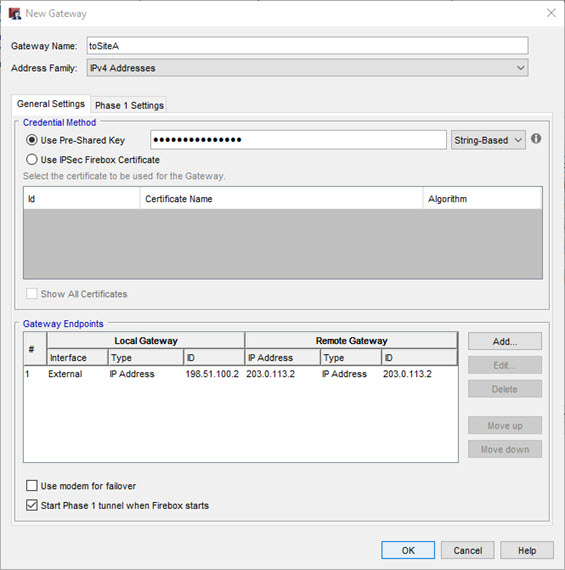Click the Edit... endpoint button

[505, 365]
